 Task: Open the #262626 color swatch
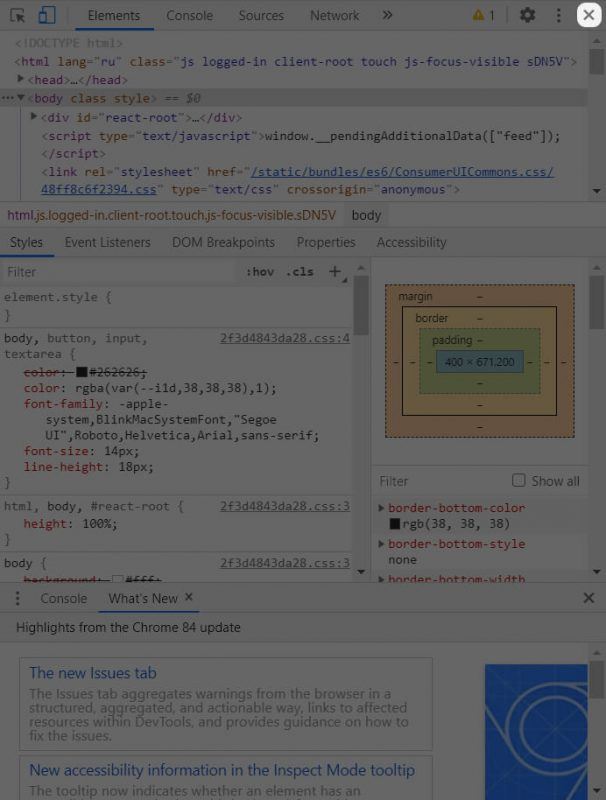pos(82,372)
